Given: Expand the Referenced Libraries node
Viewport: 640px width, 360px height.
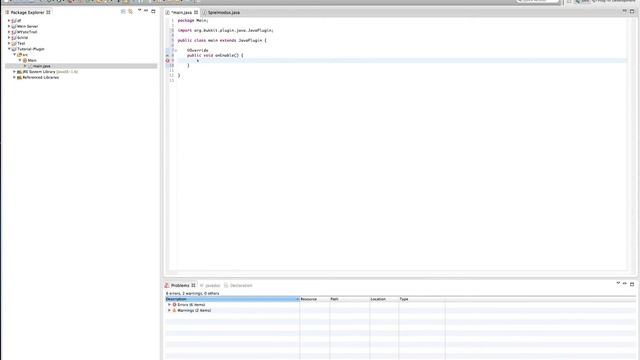Looking at the screenshot, I should [x=14, y=78].
